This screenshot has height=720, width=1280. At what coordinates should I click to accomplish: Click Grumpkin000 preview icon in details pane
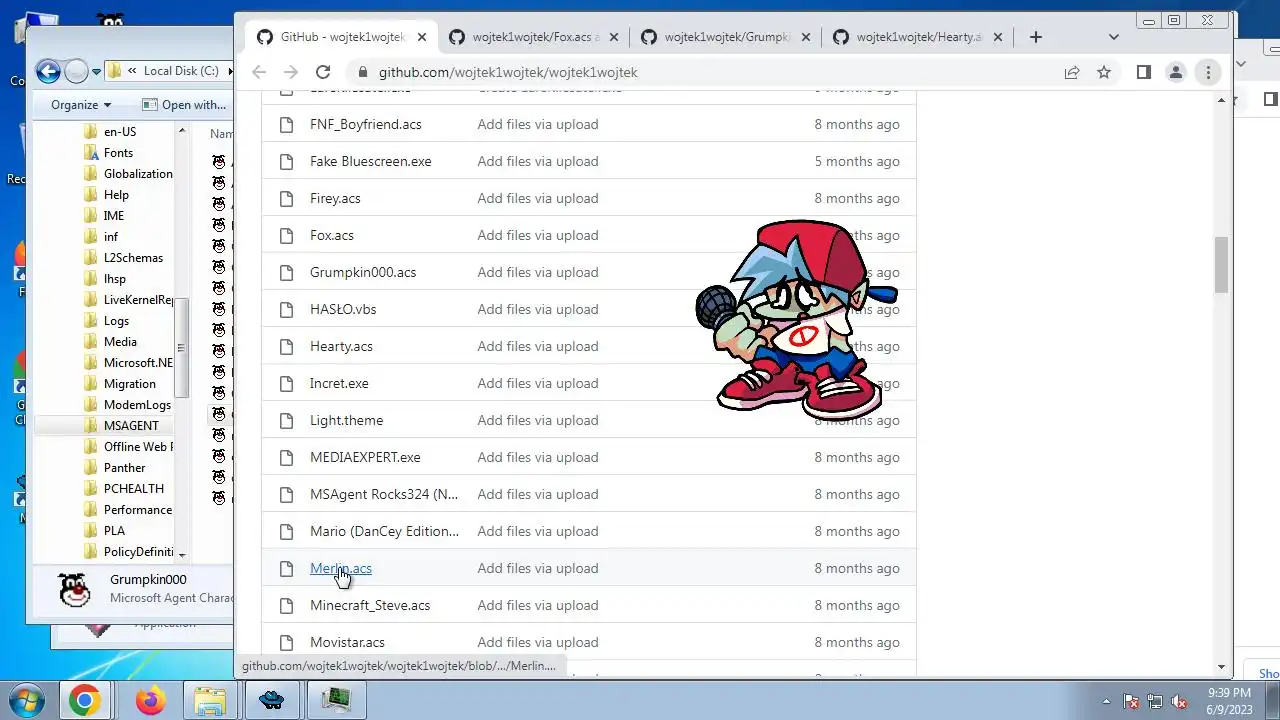pyautogui.click(x=75, y=590)
